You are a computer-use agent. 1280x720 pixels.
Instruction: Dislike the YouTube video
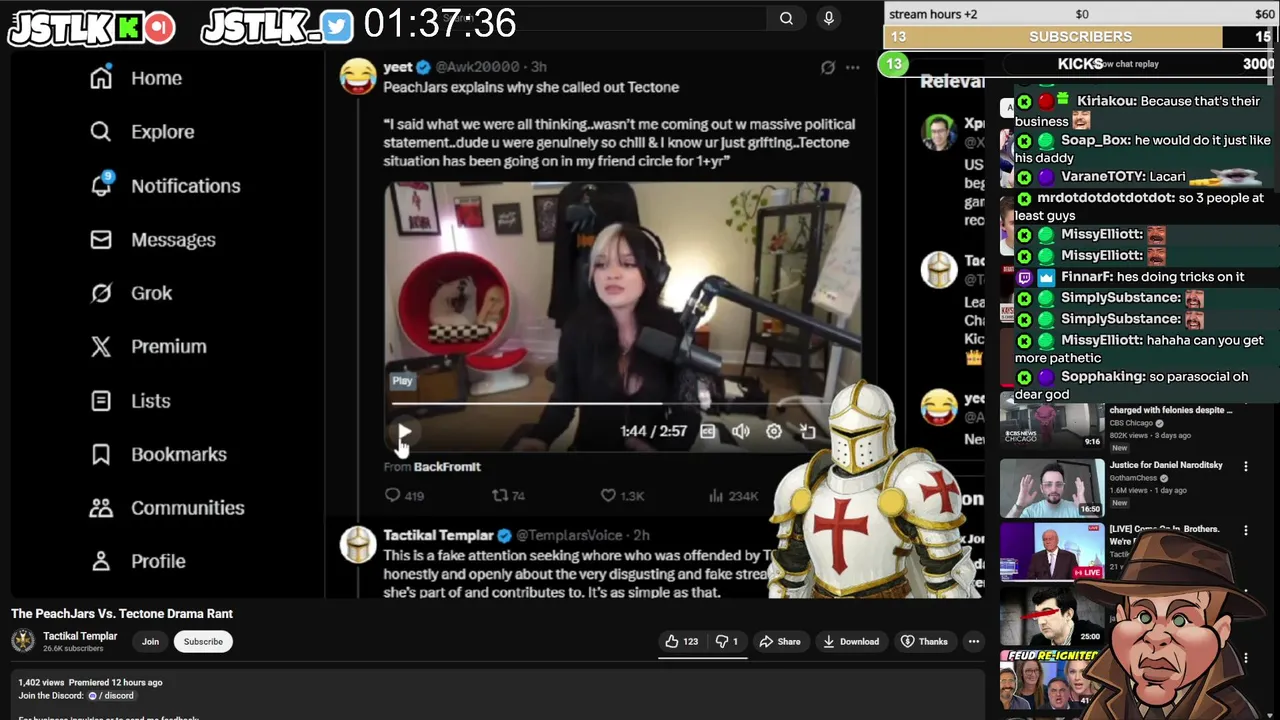pyautogui.click(x=727, y=641)
